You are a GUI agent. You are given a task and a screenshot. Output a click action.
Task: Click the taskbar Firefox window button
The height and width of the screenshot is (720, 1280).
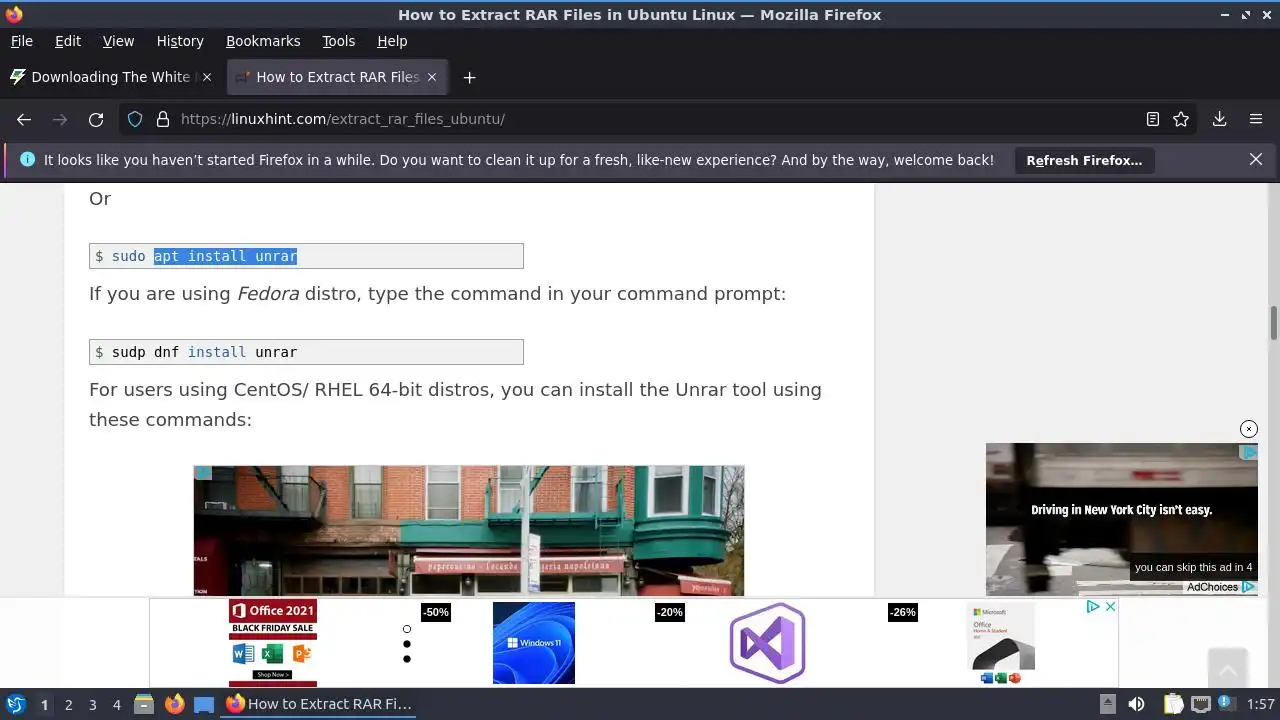click(x=320, y=704)
